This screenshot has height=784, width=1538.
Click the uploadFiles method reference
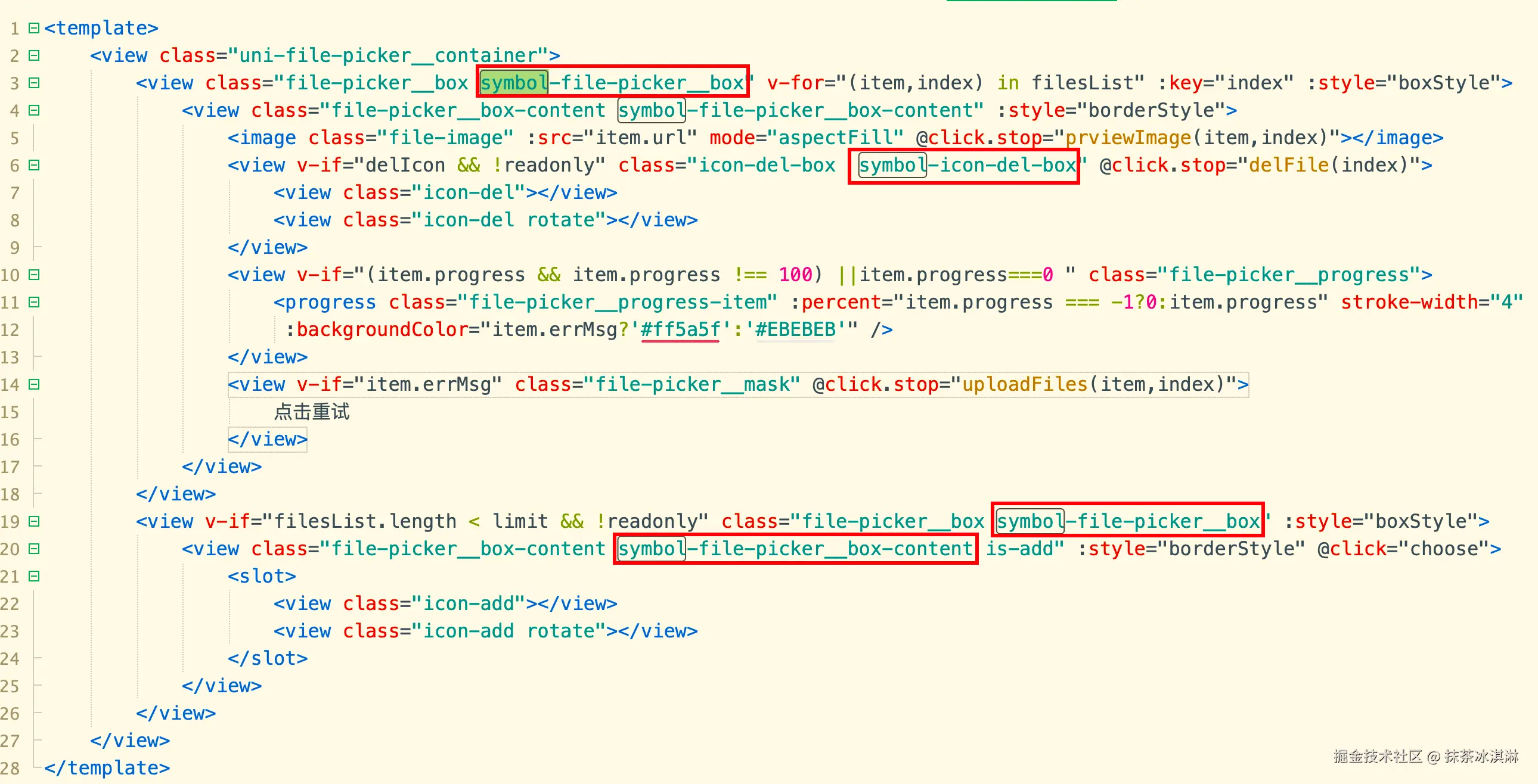pyautogui.click(x=1025, y=385)
